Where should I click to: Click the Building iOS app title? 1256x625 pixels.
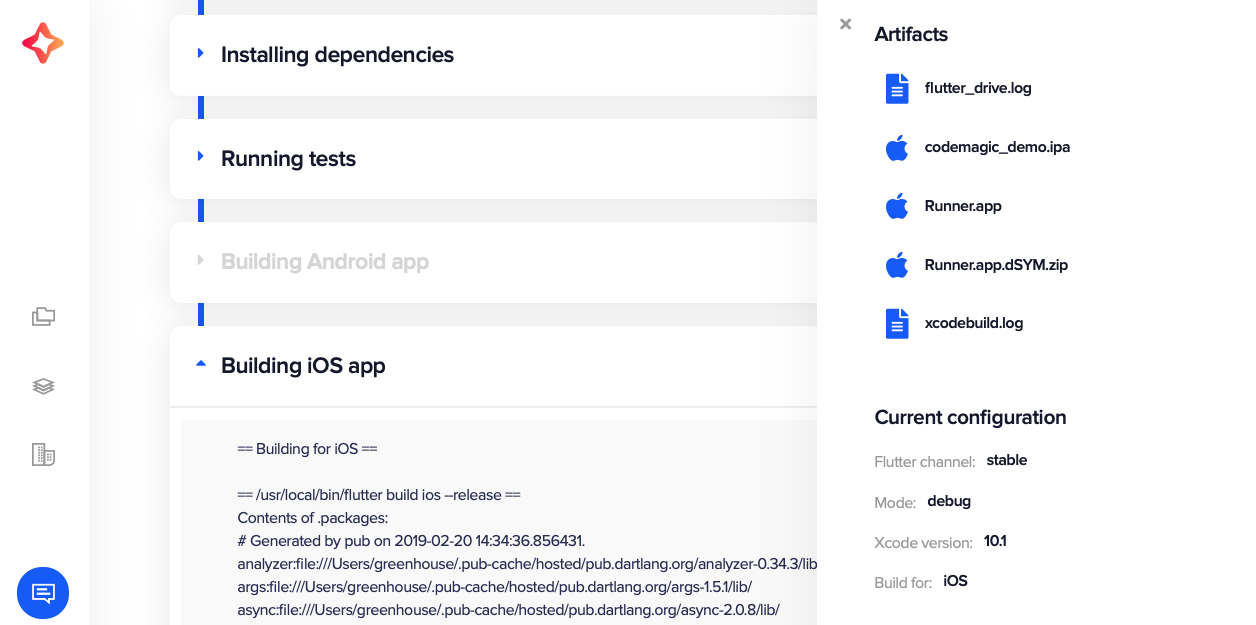coord(303,366)
